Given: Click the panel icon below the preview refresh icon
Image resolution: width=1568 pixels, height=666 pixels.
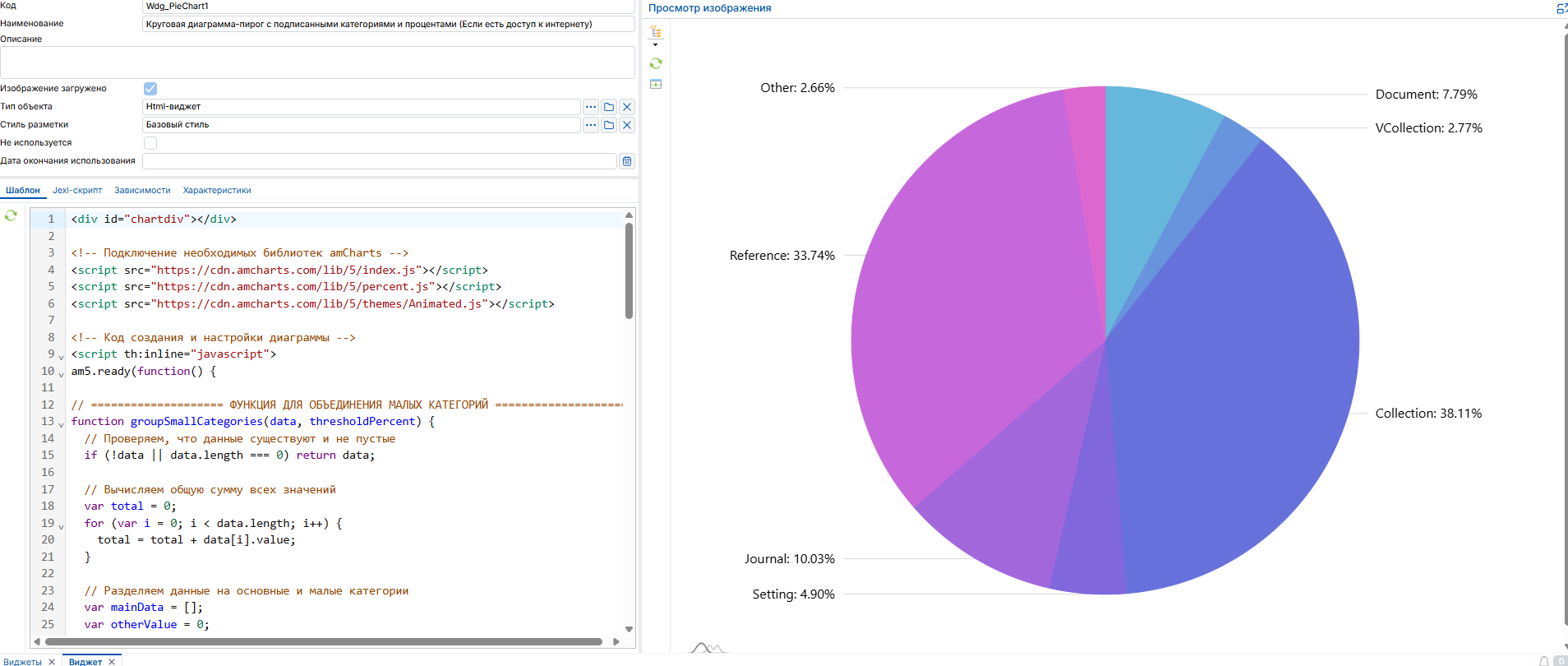Looking at the screenshot, I should [x=656, y=84].
